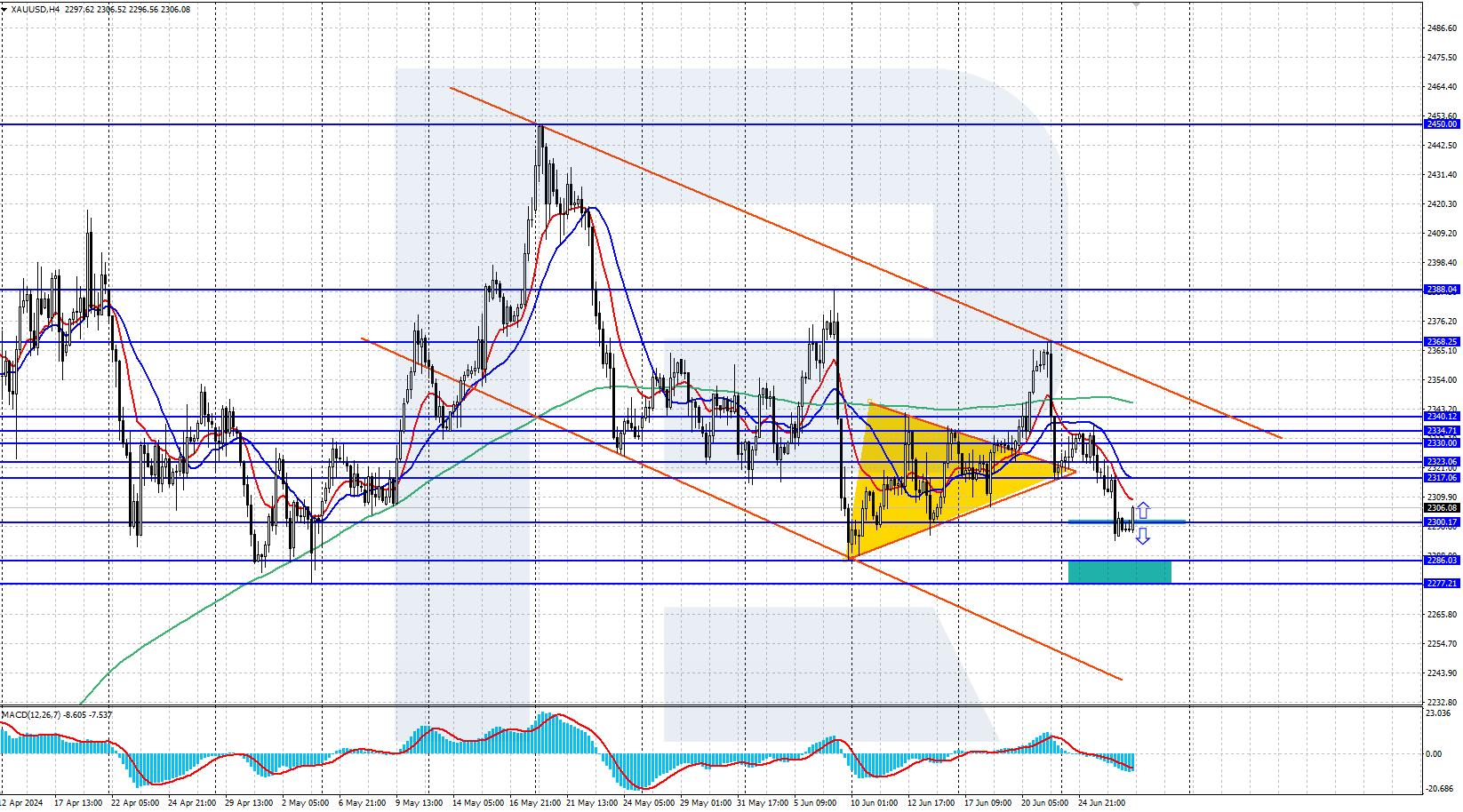Select the 2300.17 support level label
Viewport: 1463px width, 812px height.
(x=1441, y=522)
